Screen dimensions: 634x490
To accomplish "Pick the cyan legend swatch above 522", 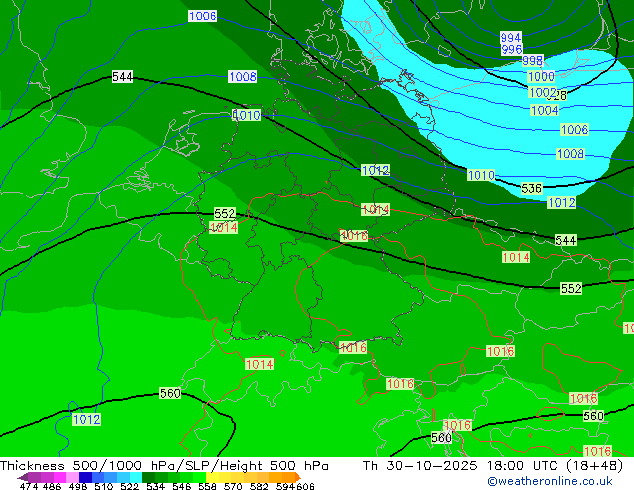I will [x=136, y=477].
